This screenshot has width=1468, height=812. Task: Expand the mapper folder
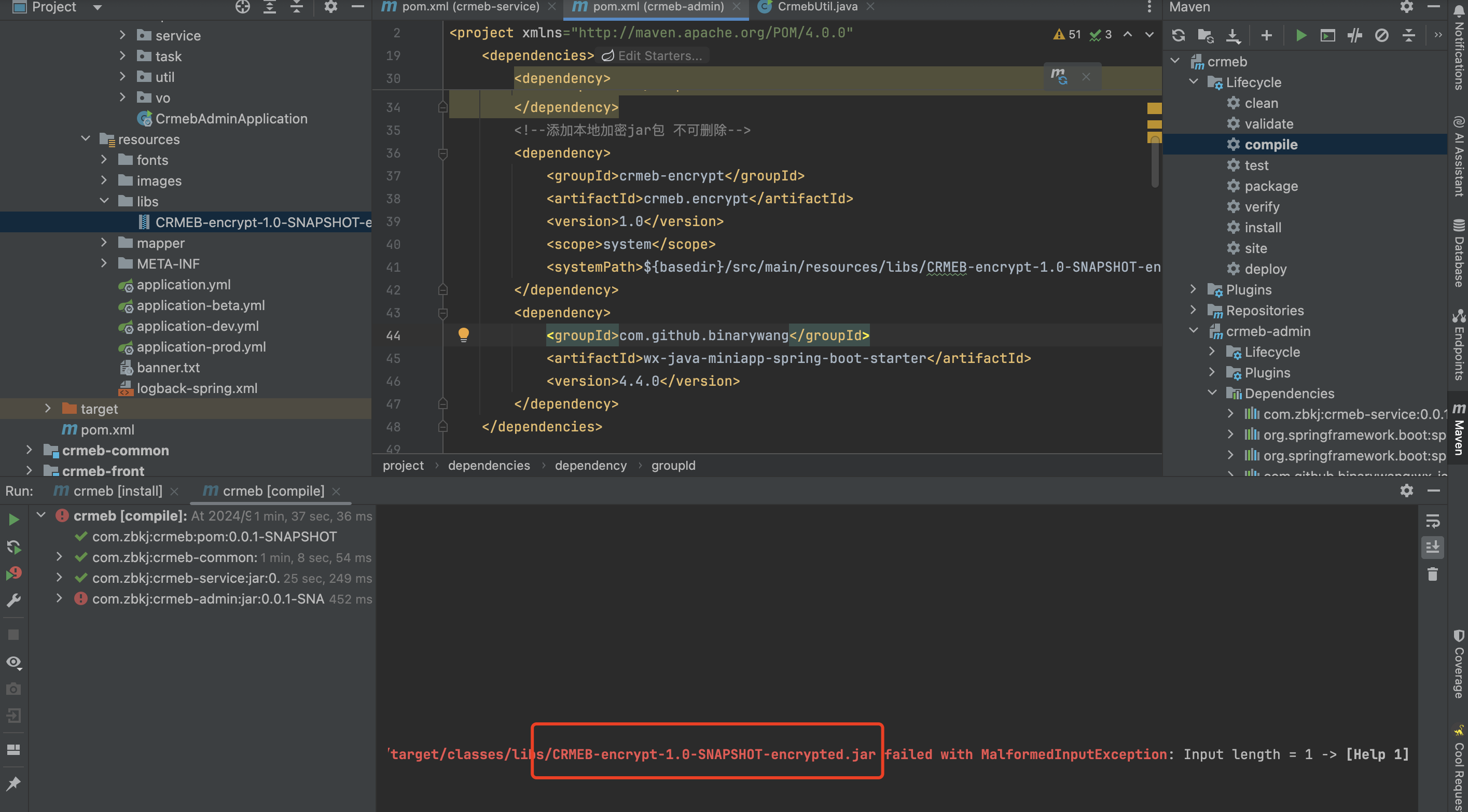pyautogui.click(x=104, y=243)
